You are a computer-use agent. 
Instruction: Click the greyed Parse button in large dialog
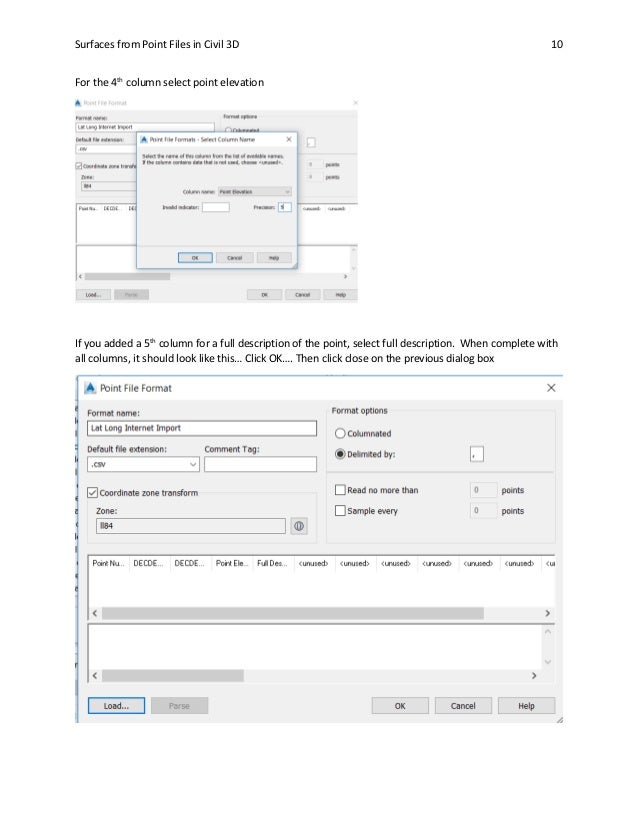pyautogui.click(x=180, y=706)
